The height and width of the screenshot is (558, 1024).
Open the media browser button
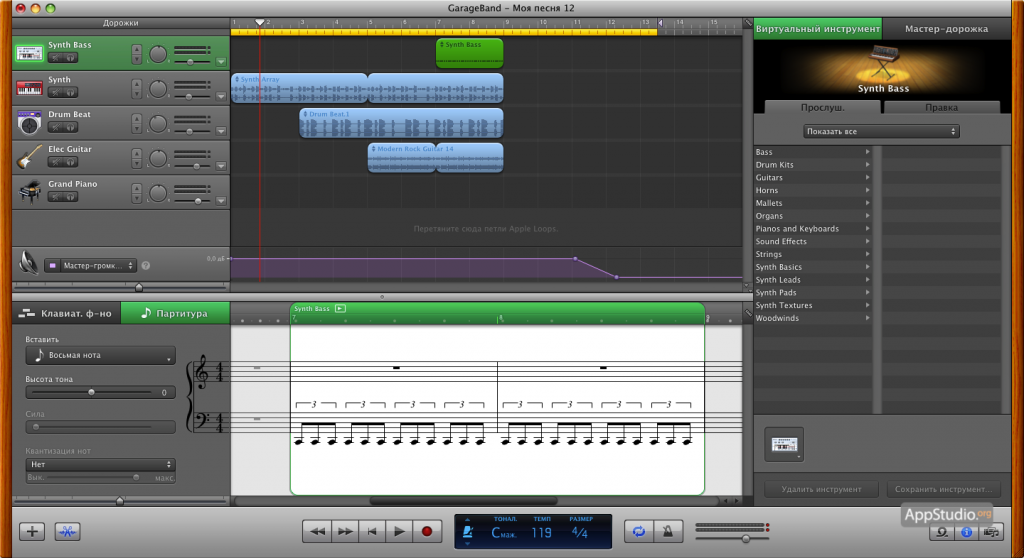coord(991,533)
